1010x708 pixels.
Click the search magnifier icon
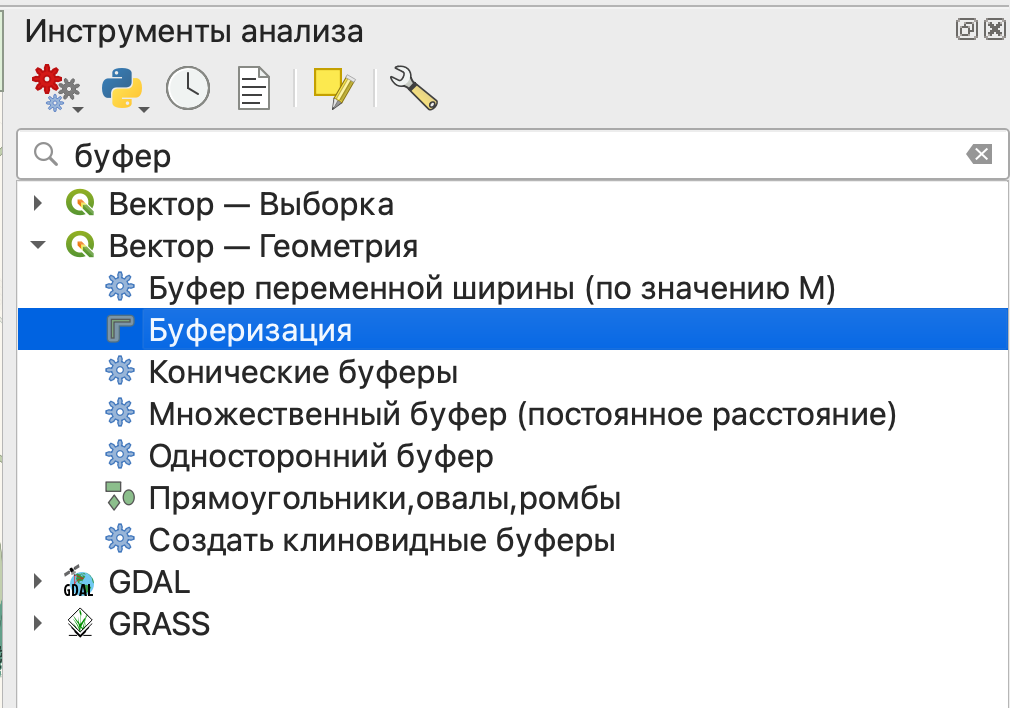(x=46, y=155)
